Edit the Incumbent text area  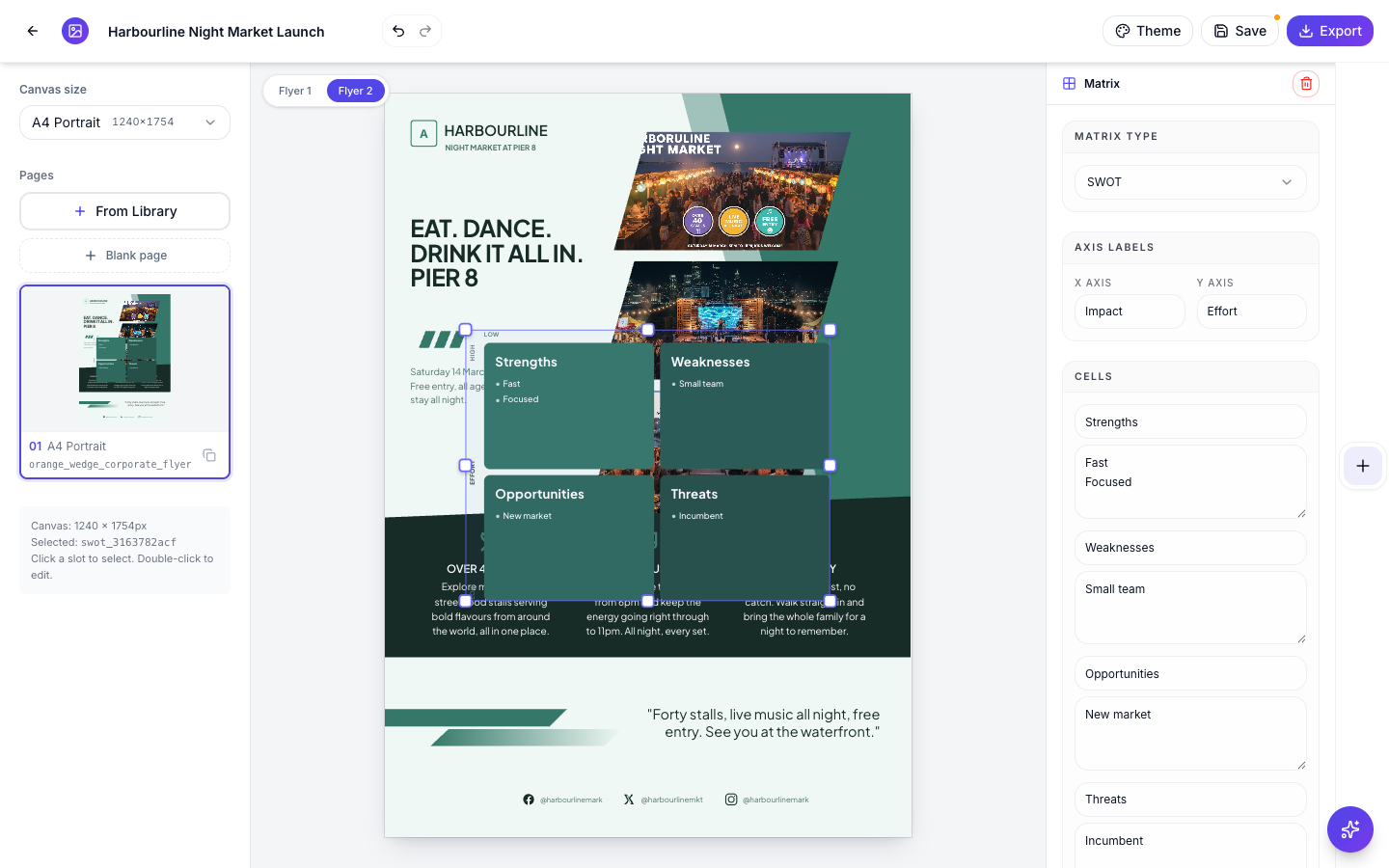[x=1190, y=847]
